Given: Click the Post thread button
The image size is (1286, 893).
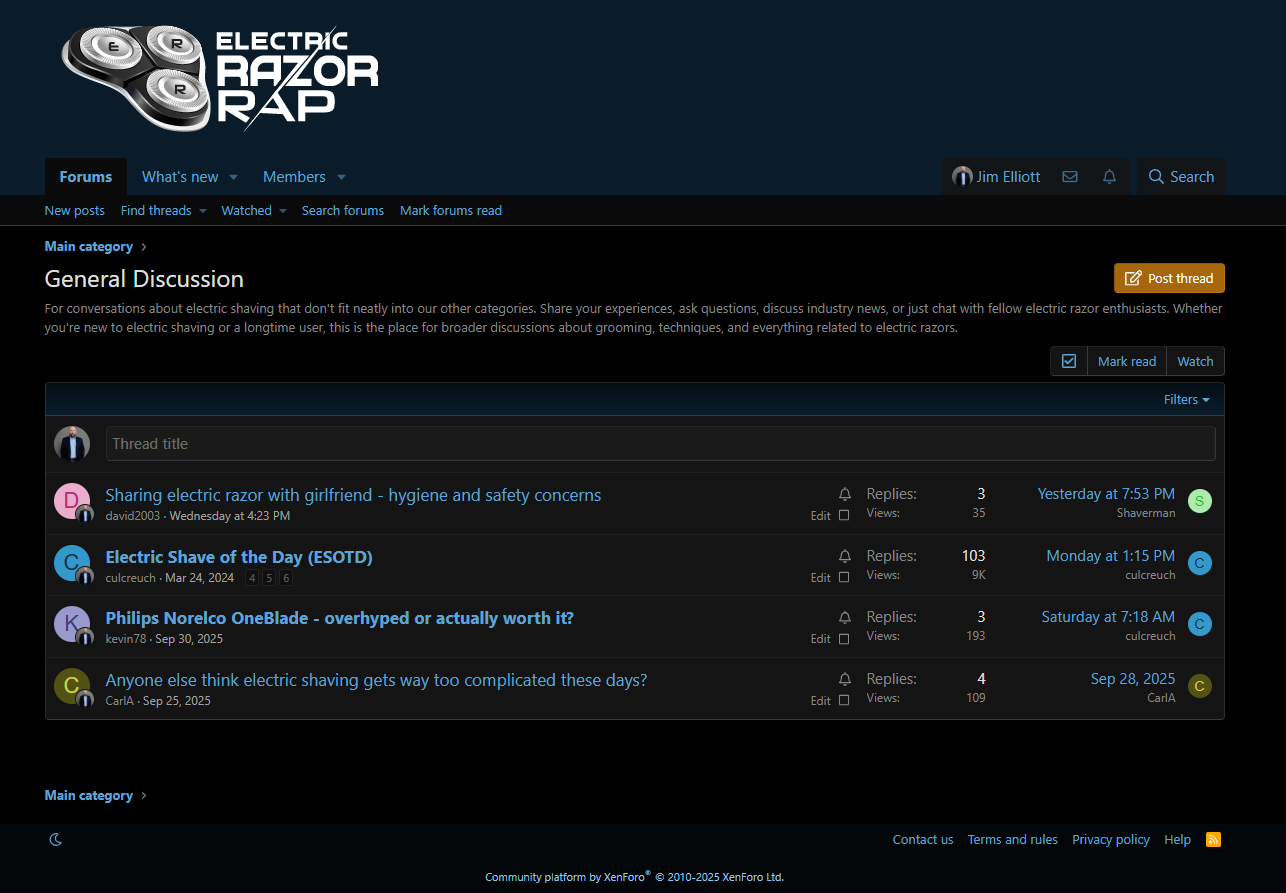Looking at the screenshot, I should tap(1169, 278).
